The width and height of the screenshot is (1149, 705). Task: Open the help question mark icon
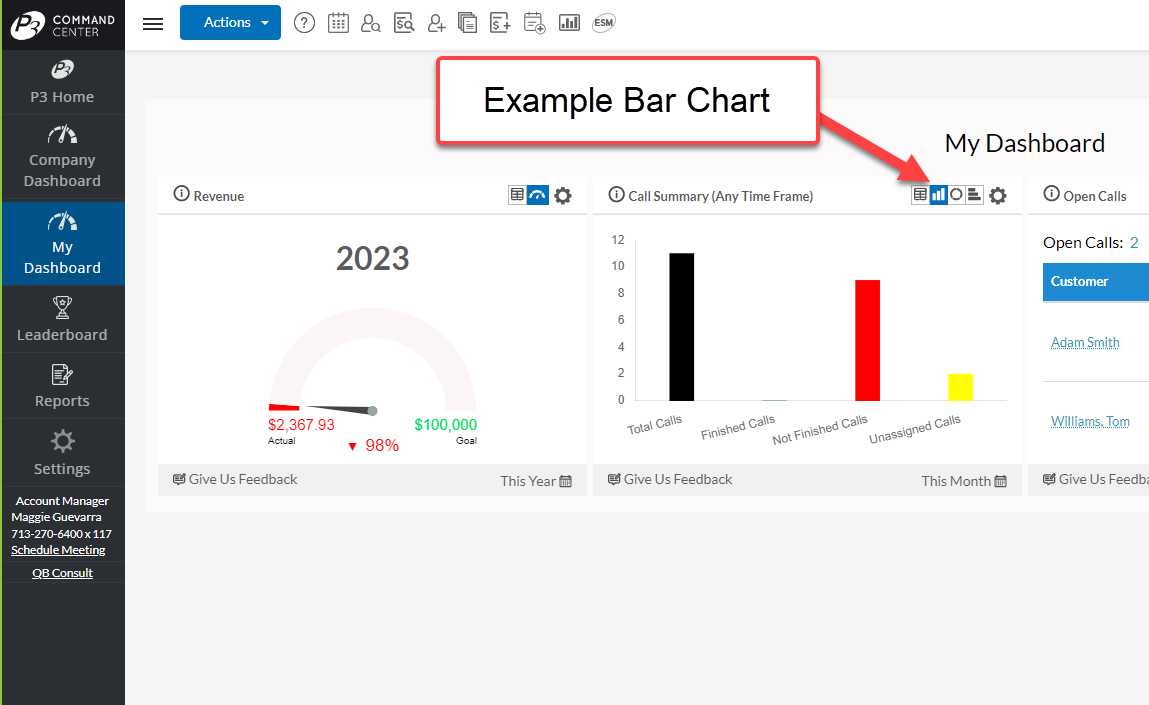305,22
